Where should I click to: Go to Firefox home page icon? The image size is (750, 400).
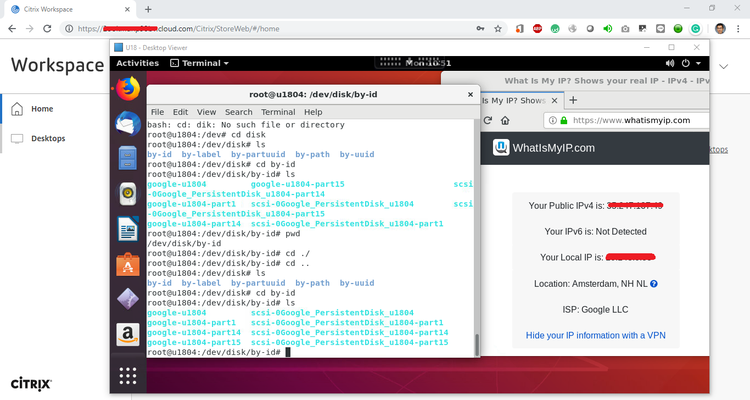tap(505, 121)
